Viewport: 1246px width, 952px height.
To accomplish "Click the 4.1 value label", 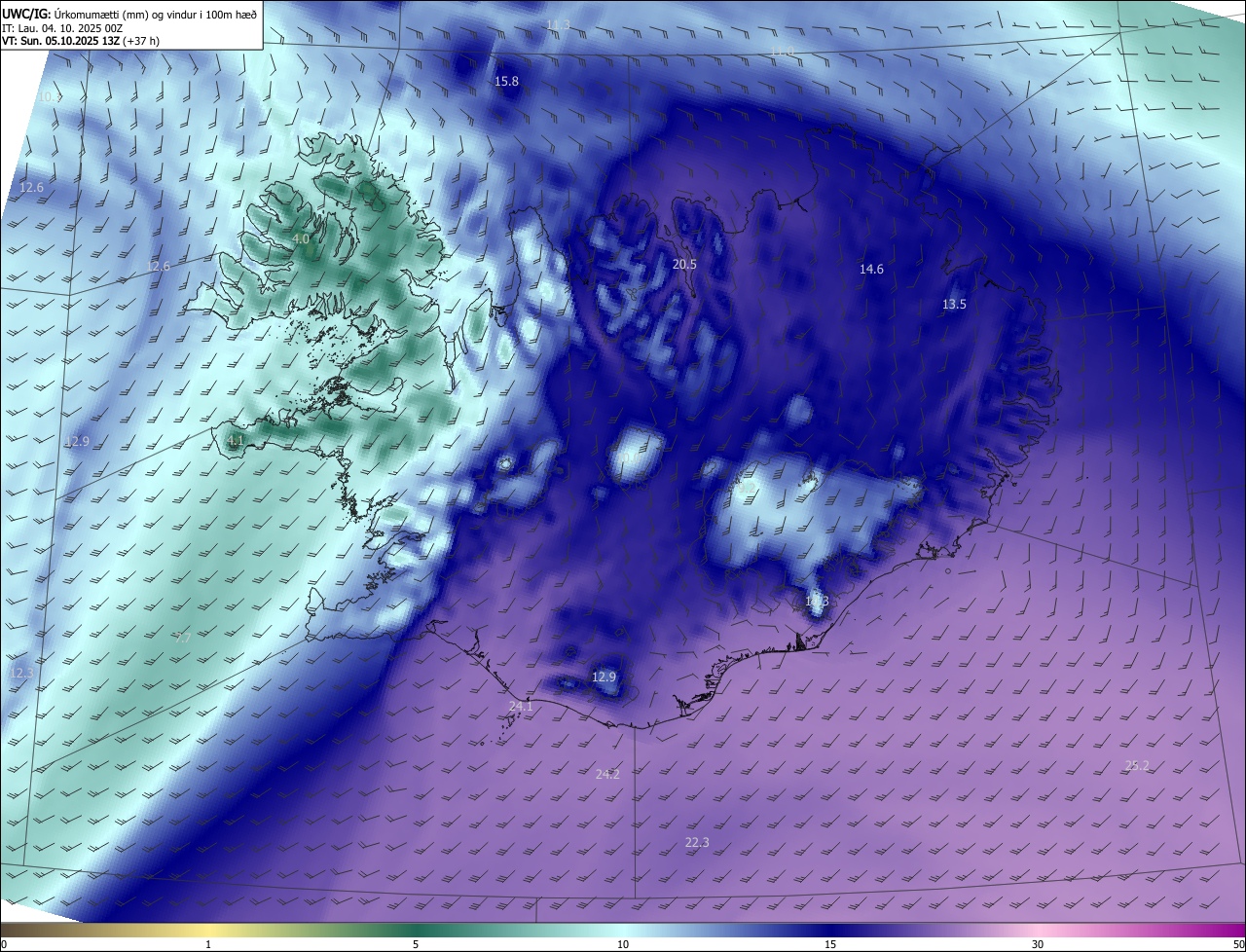I will pyautogui.click(x=235, y=441).
